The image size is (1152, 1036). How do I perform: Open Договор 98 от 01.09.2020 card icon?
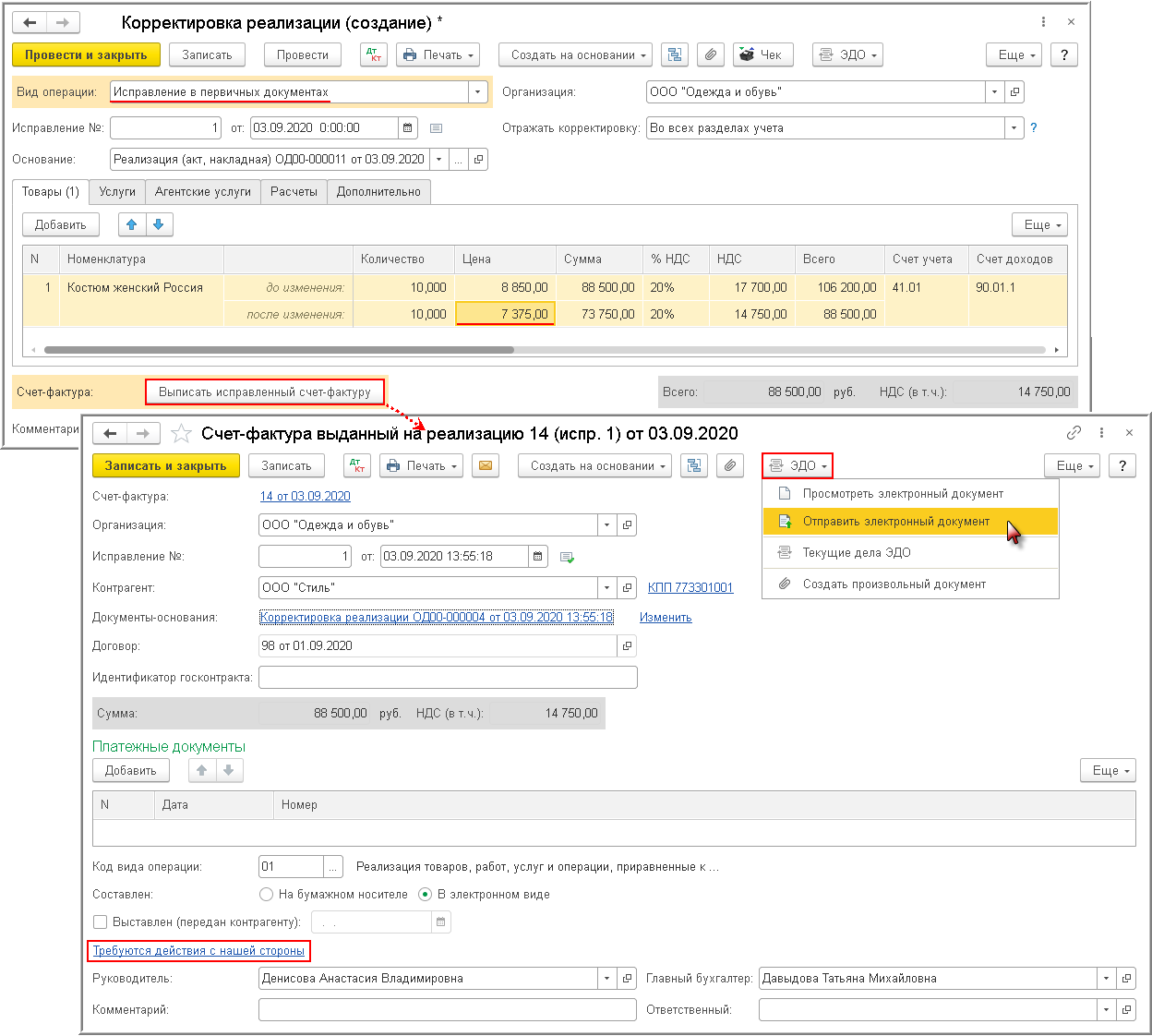click(x=627, y=646)
